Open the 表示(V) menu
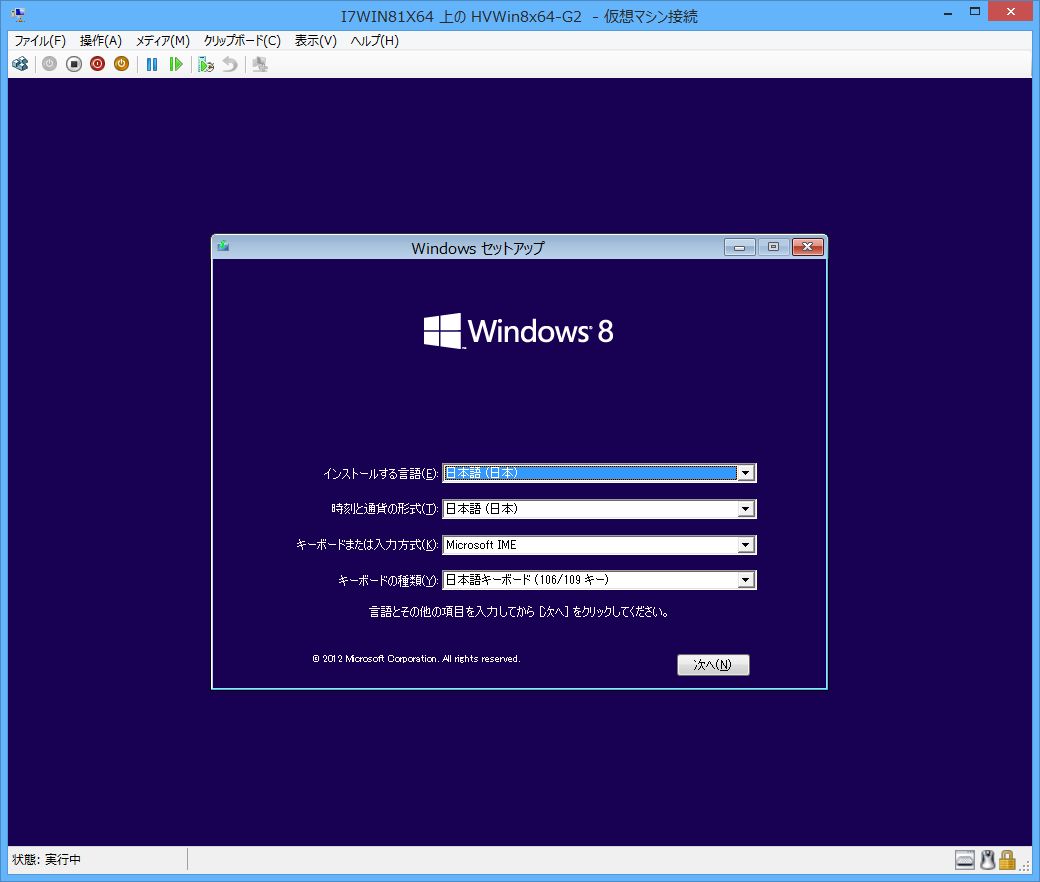The image size is (1040, 882). pyautogui.click(x=316, y=41)
